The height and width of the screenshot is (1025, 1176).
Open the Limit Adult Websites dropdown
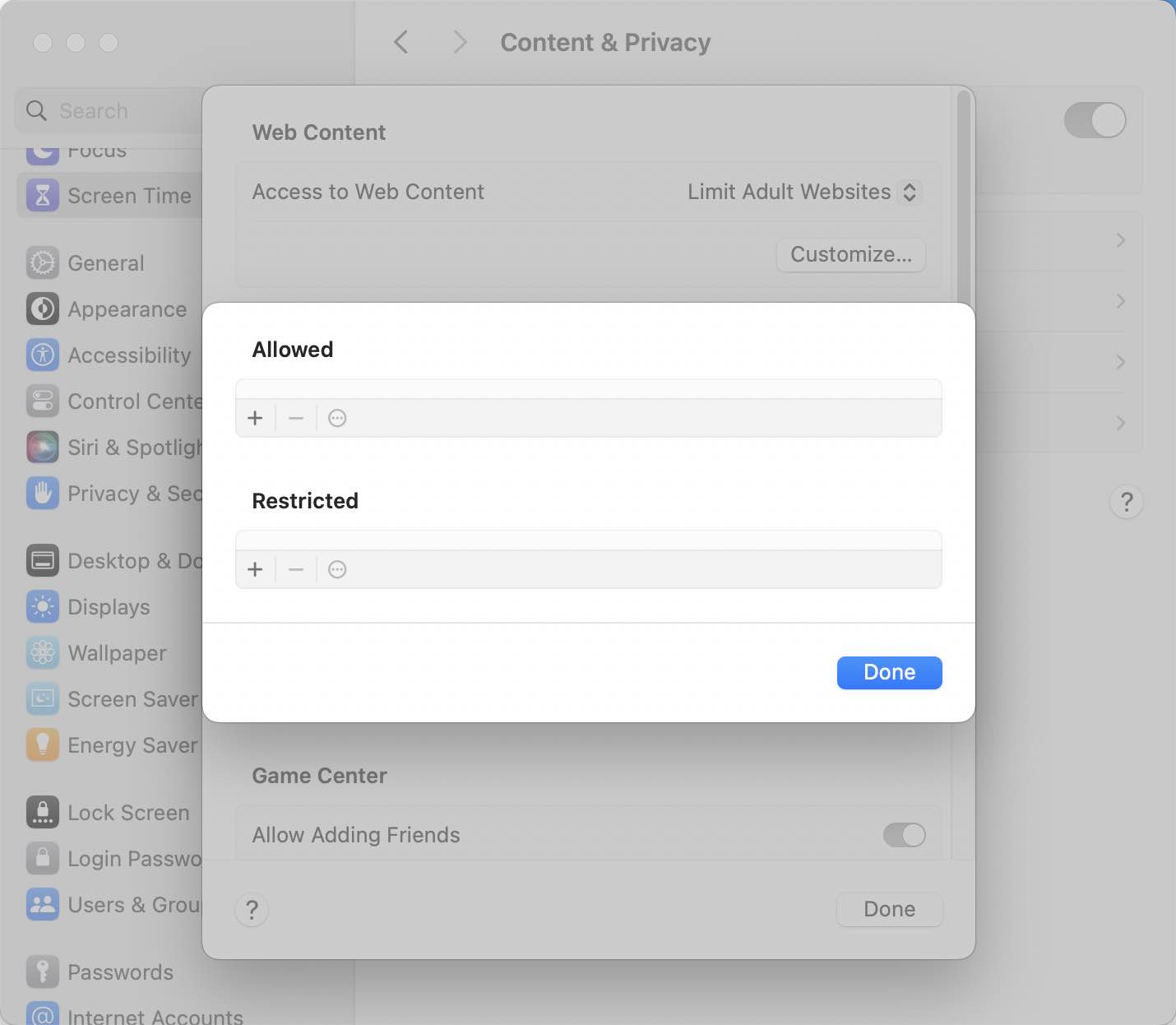(x=804, y=192)
